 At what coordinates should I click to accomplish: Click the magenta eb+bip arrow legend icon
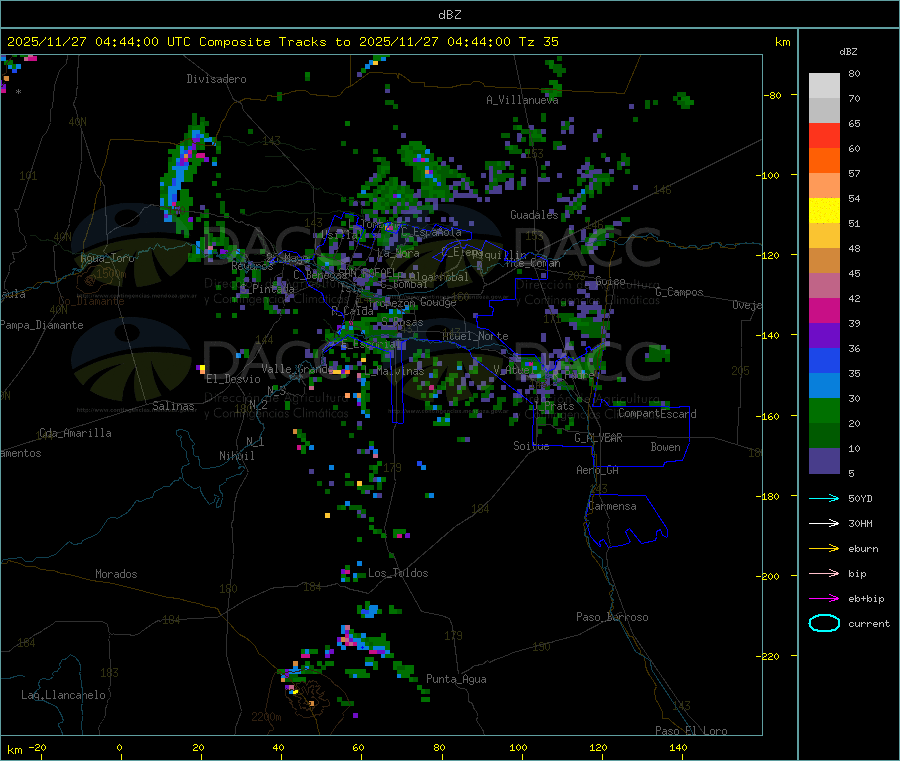(x=824, y=599)
